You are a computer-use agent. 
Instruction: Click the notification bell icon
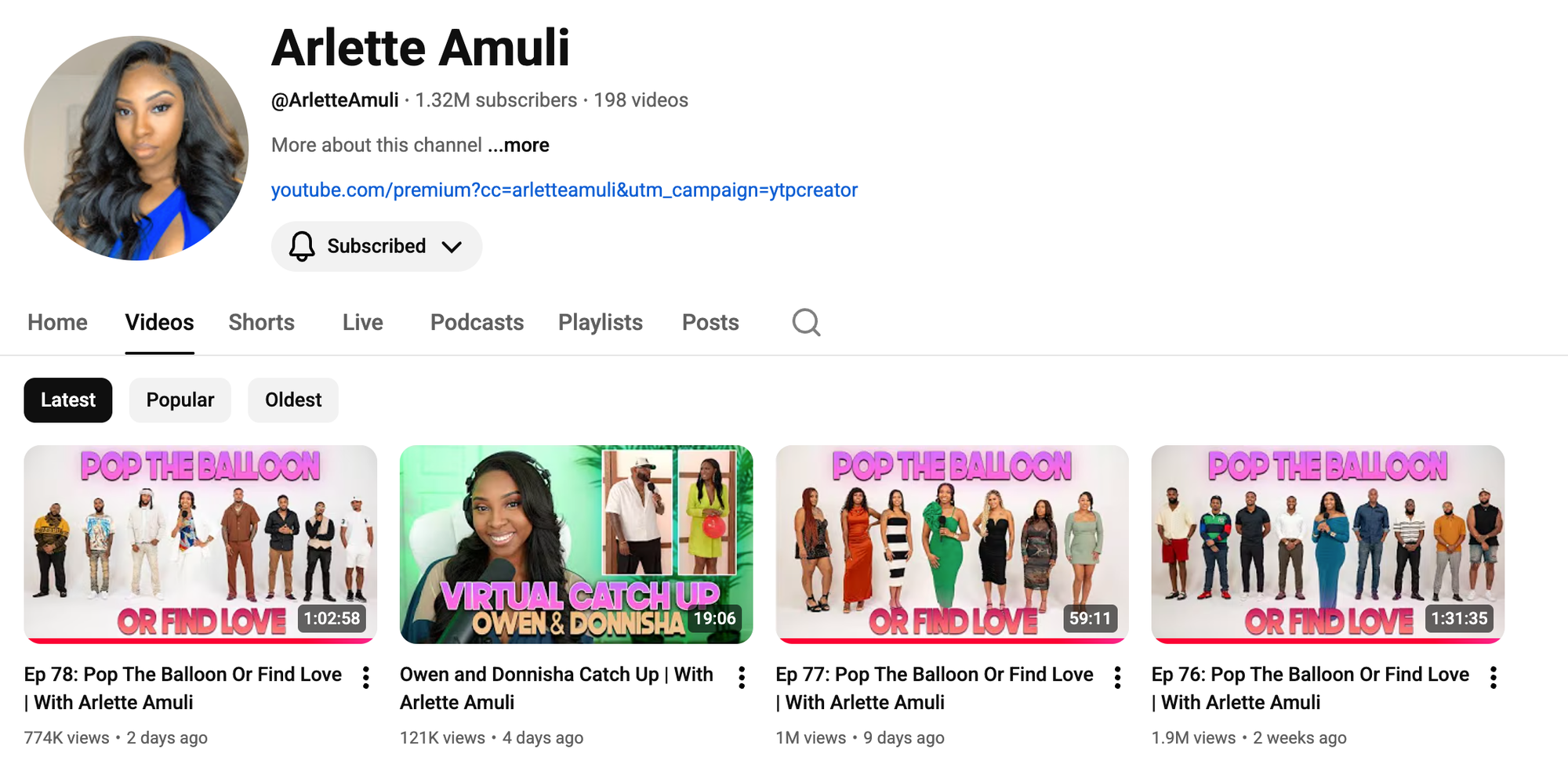[x=302, y=246]
